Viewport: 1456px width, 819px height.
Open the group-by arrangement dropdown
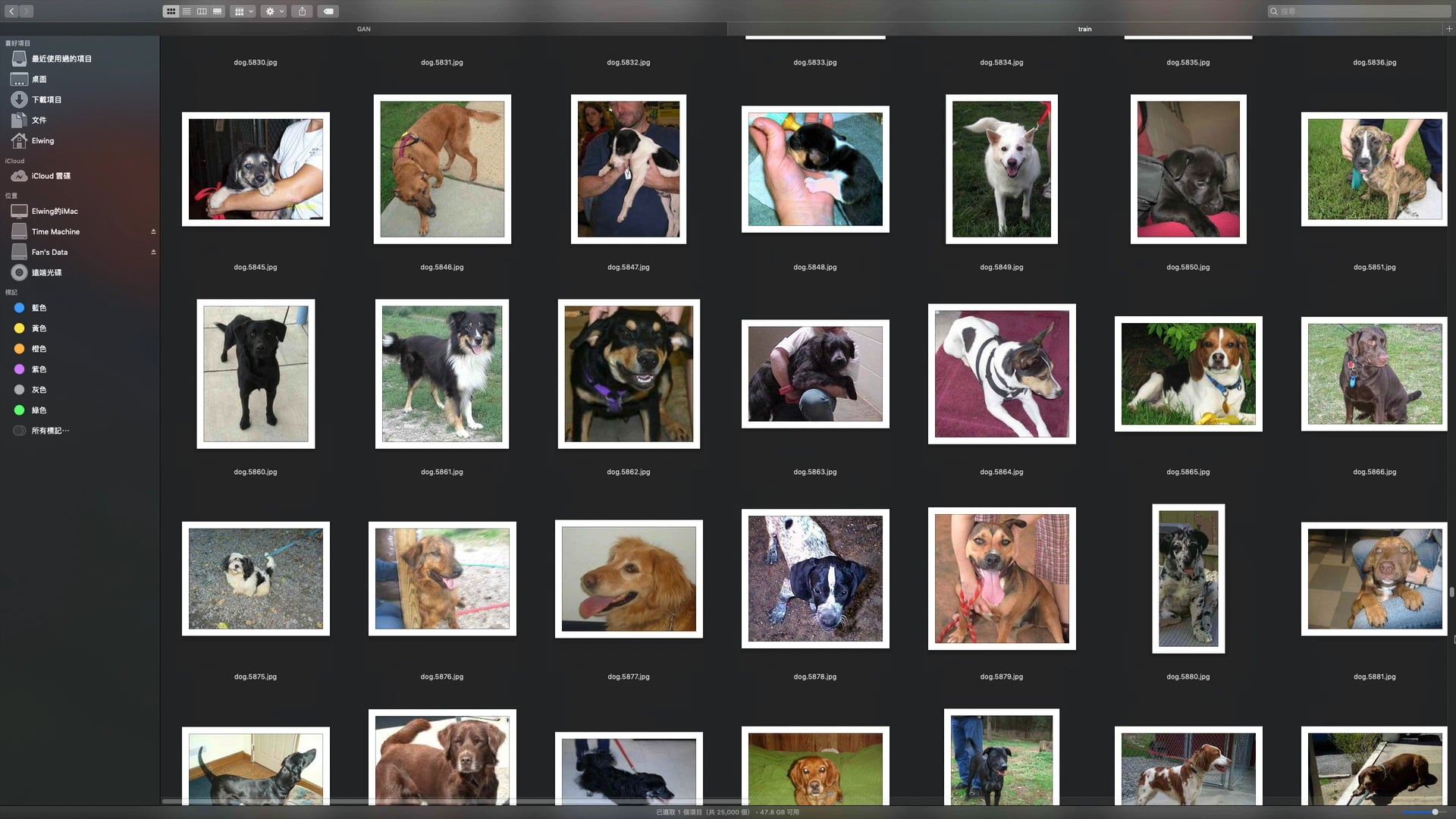tap(243, 11)
